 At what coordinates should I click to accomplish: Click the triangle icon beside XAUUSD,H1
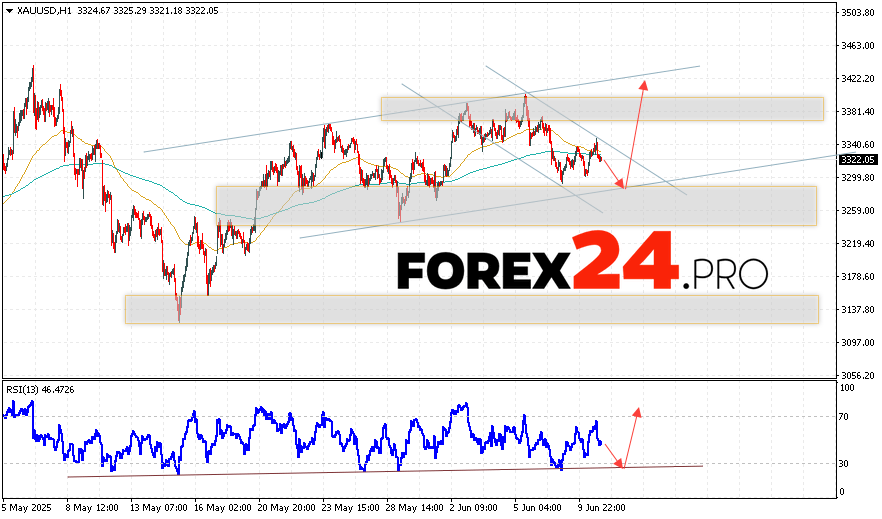click(8, 10)
